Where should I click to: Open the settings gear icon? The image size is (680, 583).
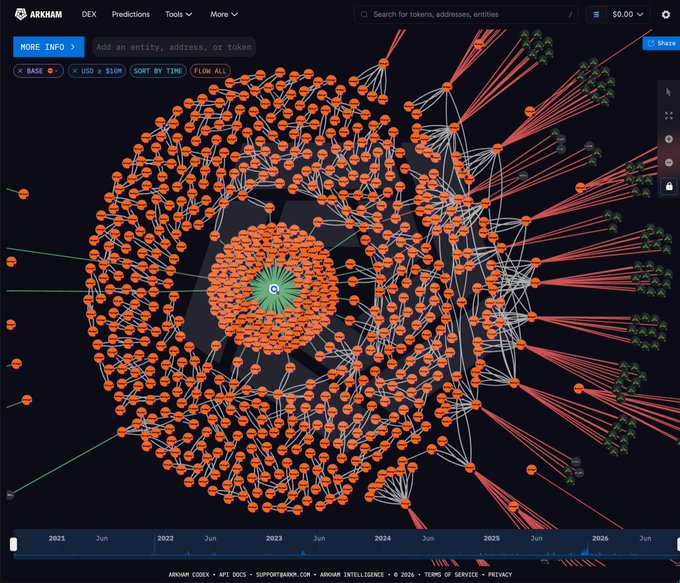(x=666, y=14)
